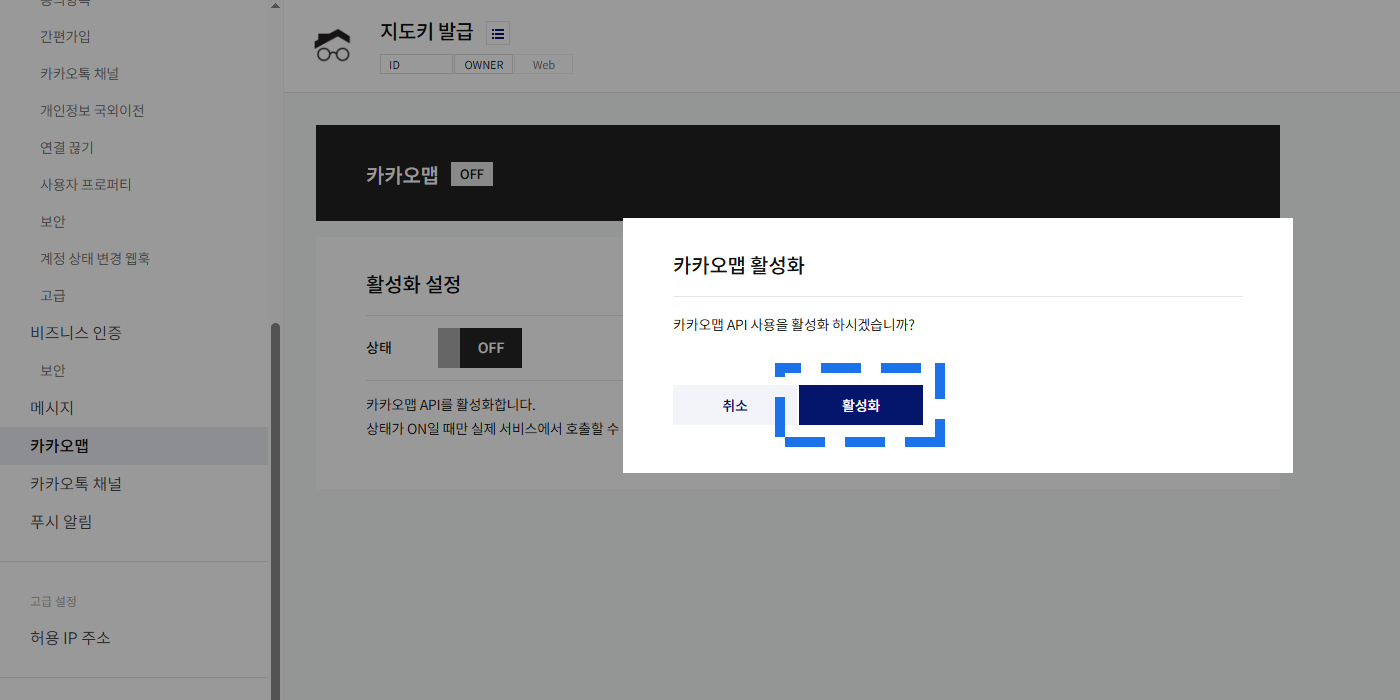The height and width of the screenshot is (700, 1400).
Task: Open 보안 above 계정 상태 변경 웹훅
Action: [x=53, y=222]
